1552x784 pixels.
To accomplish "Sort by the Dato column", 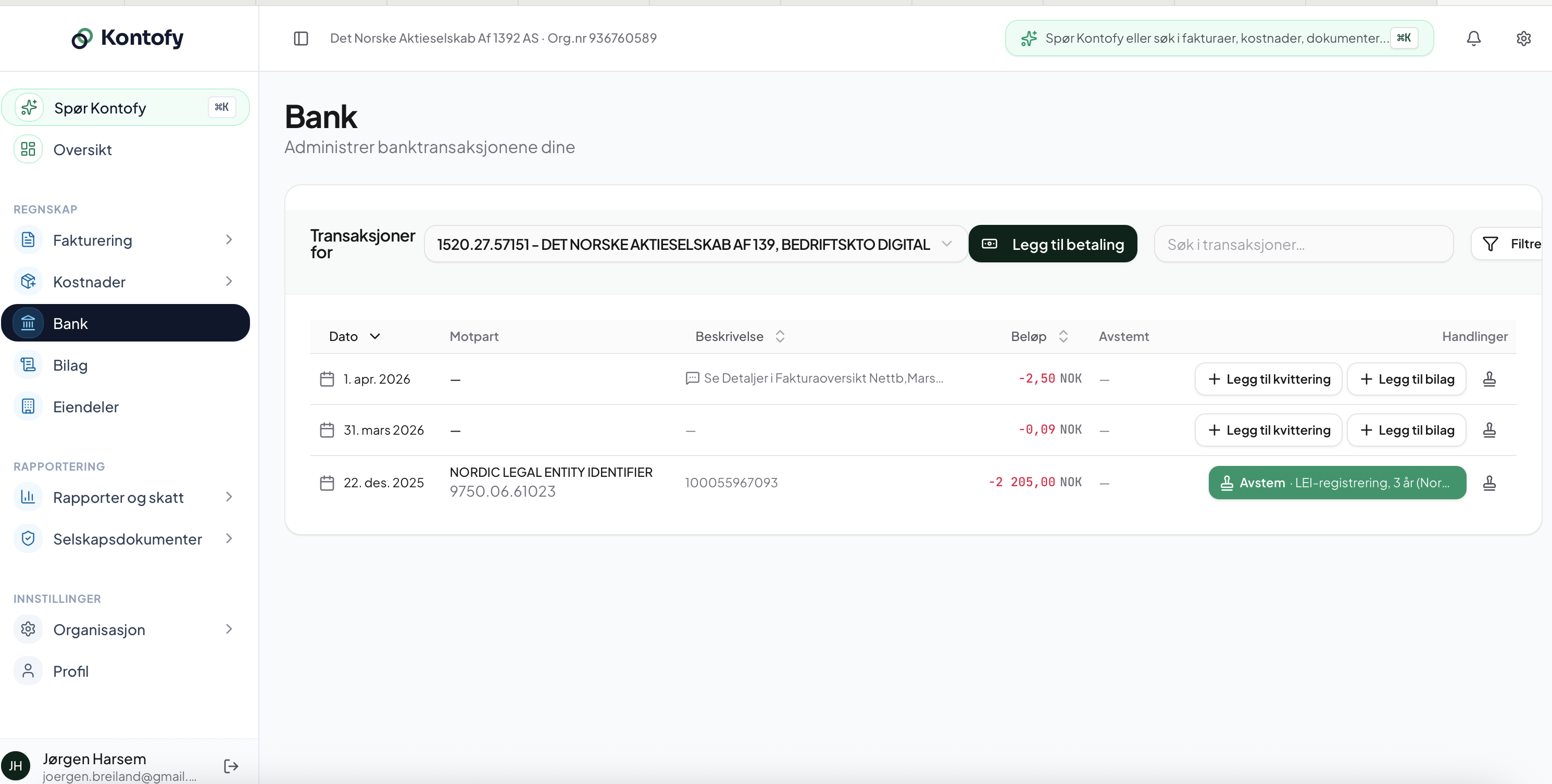I will (x=354, y=336).
